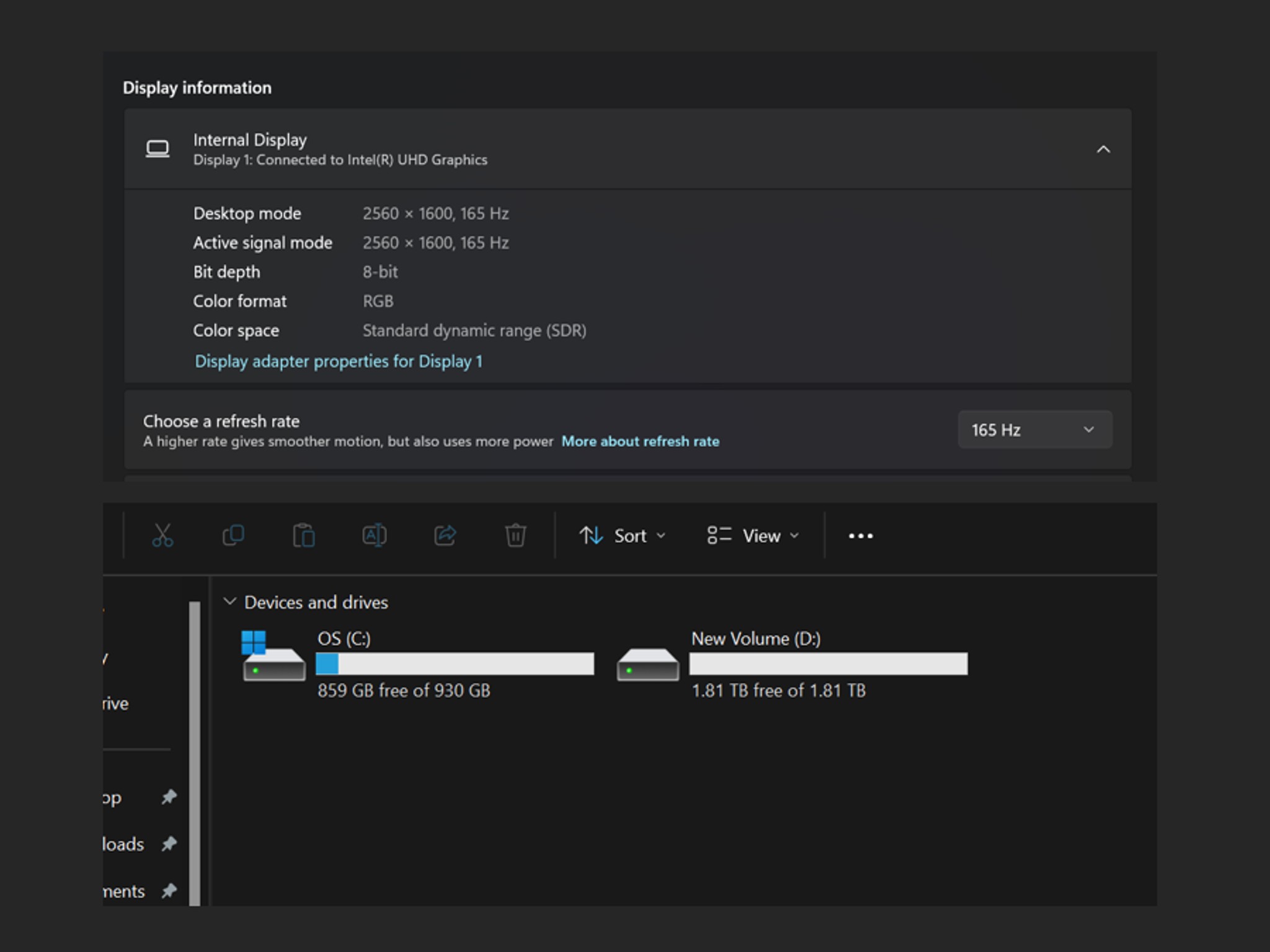Image resolution: width=1270 pixels, height=952 pixels.
Task: Click the Copy icon in toolbar
Action: coord(233,535)
